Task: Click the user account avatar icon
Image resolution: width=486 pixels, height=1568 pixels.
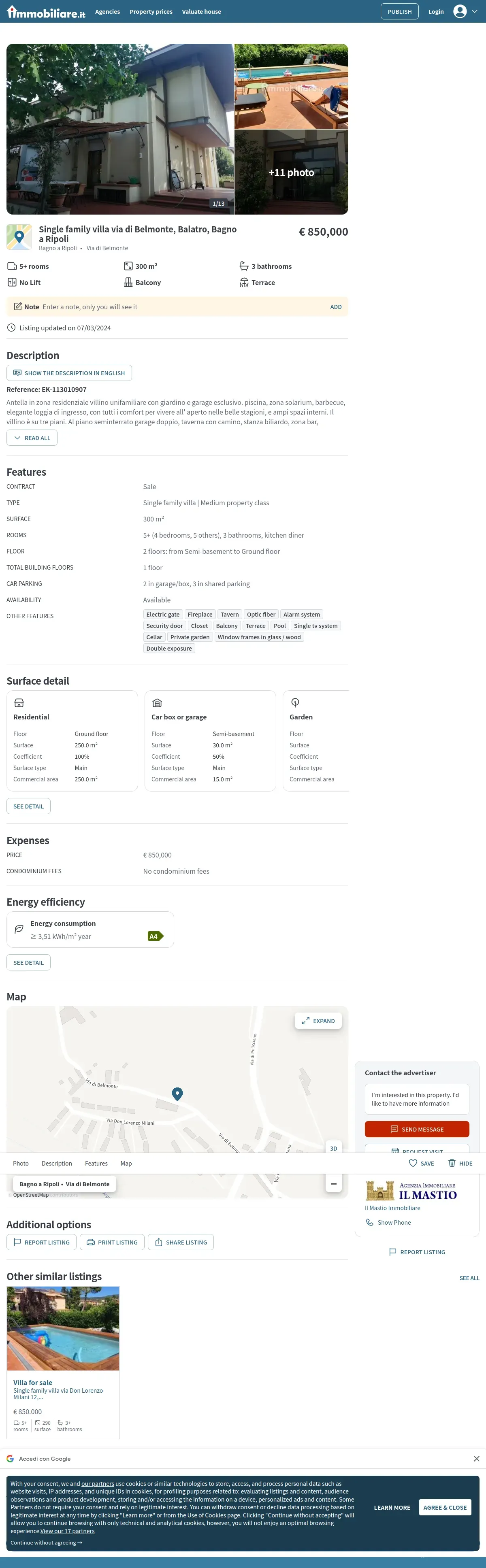Action: (460, 12)
